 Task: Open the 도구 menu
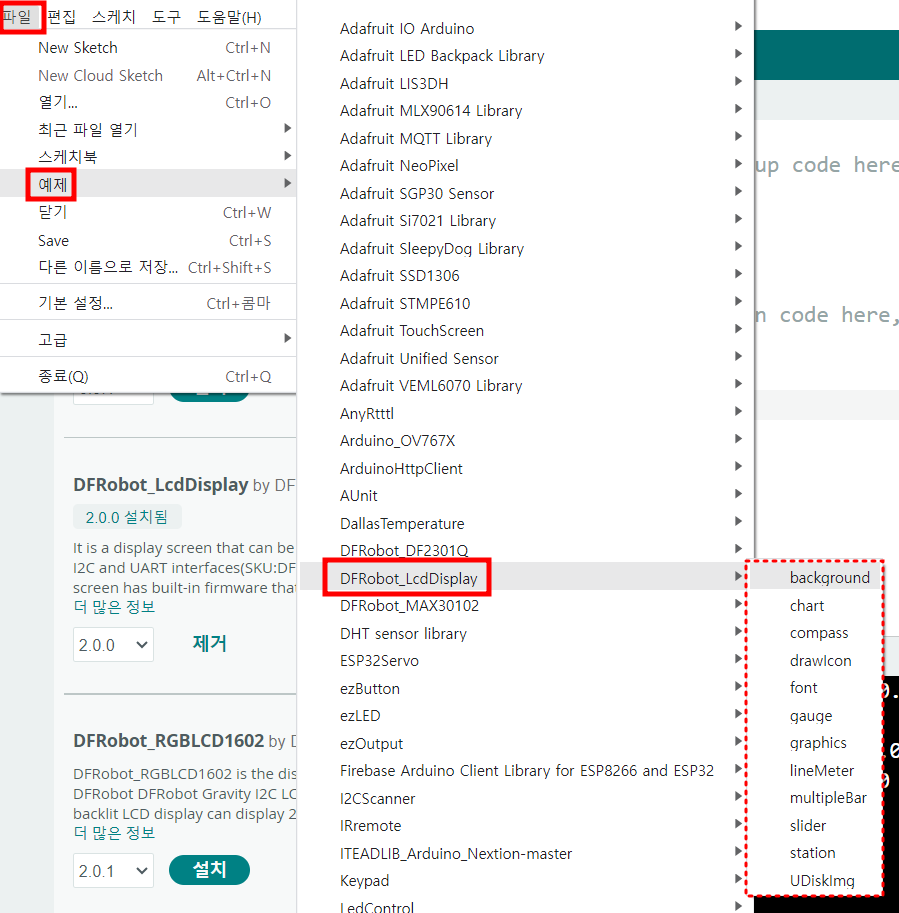[167, 17]
